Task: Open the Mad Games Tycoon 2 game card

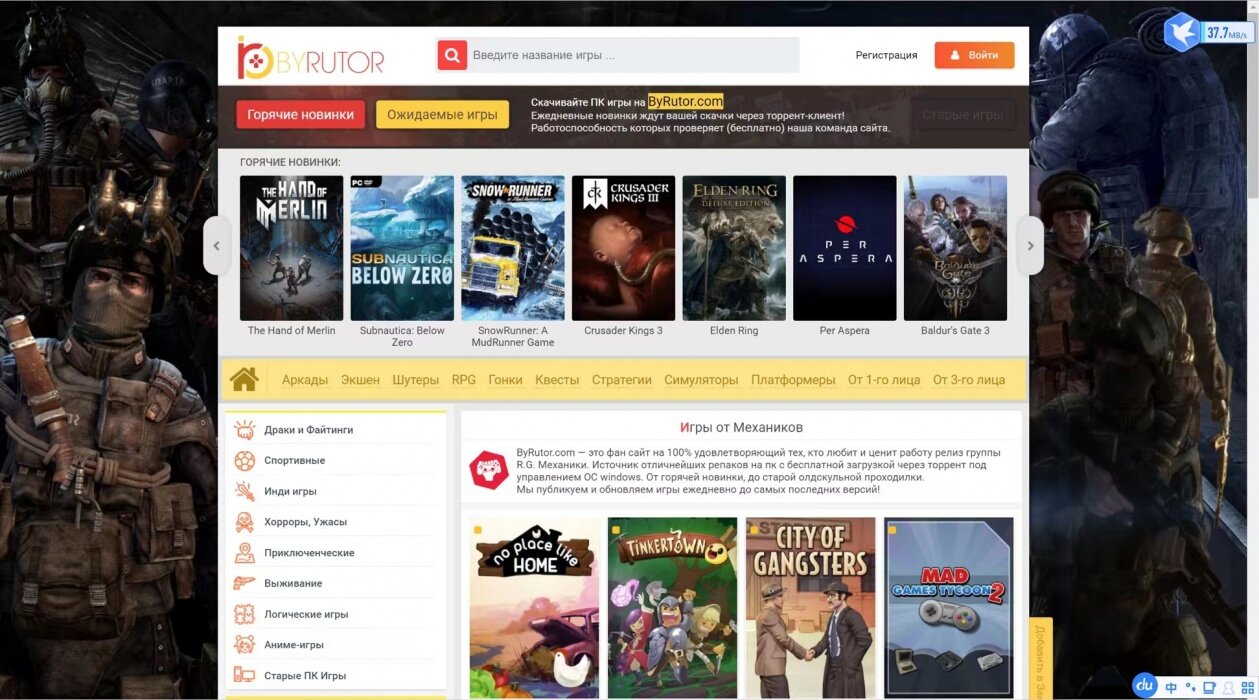Action: (949, 608)
